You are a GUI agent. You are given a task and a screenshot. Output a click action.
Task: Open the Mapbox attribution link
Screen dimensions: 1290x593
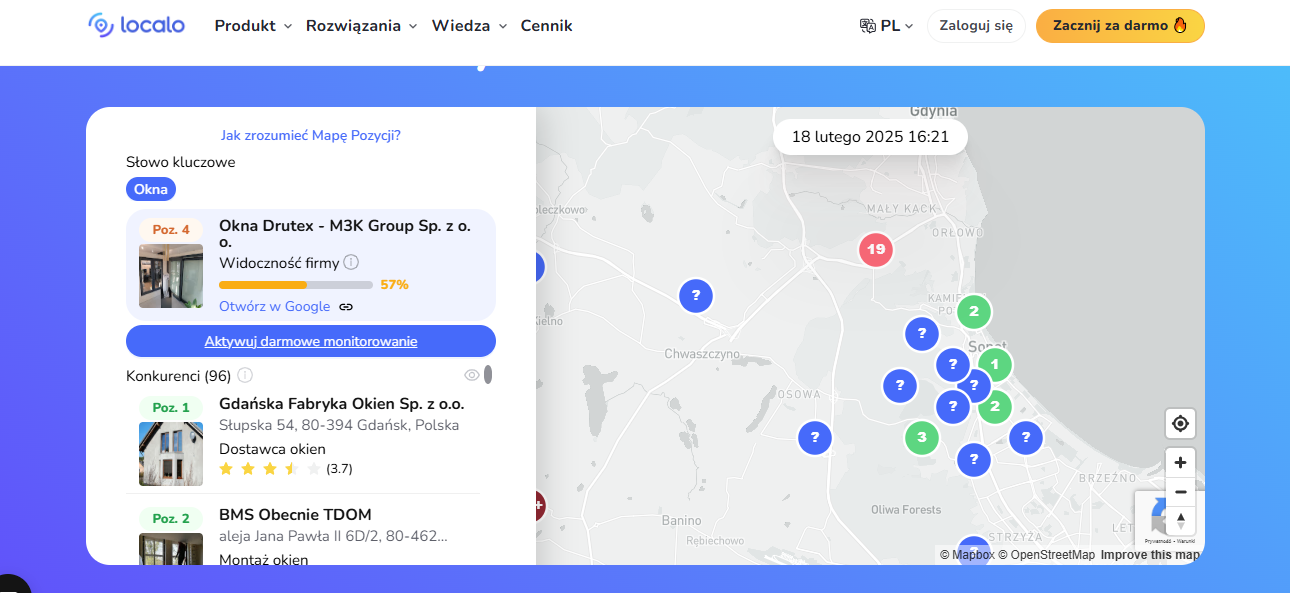click(x=966, y=555)
